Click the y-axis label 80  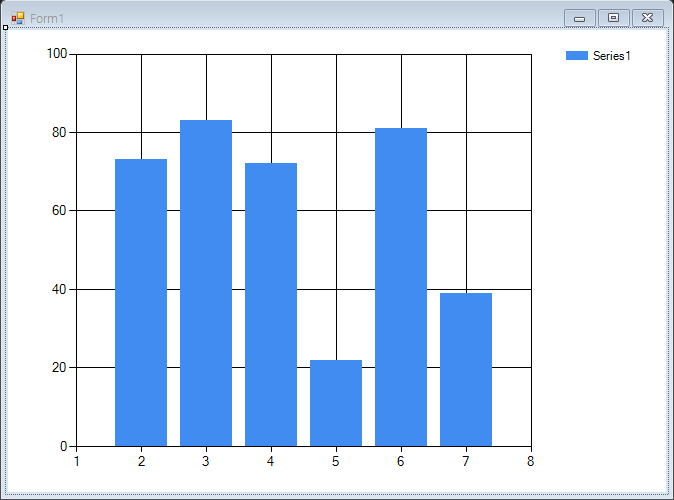(x=59, y=132)
